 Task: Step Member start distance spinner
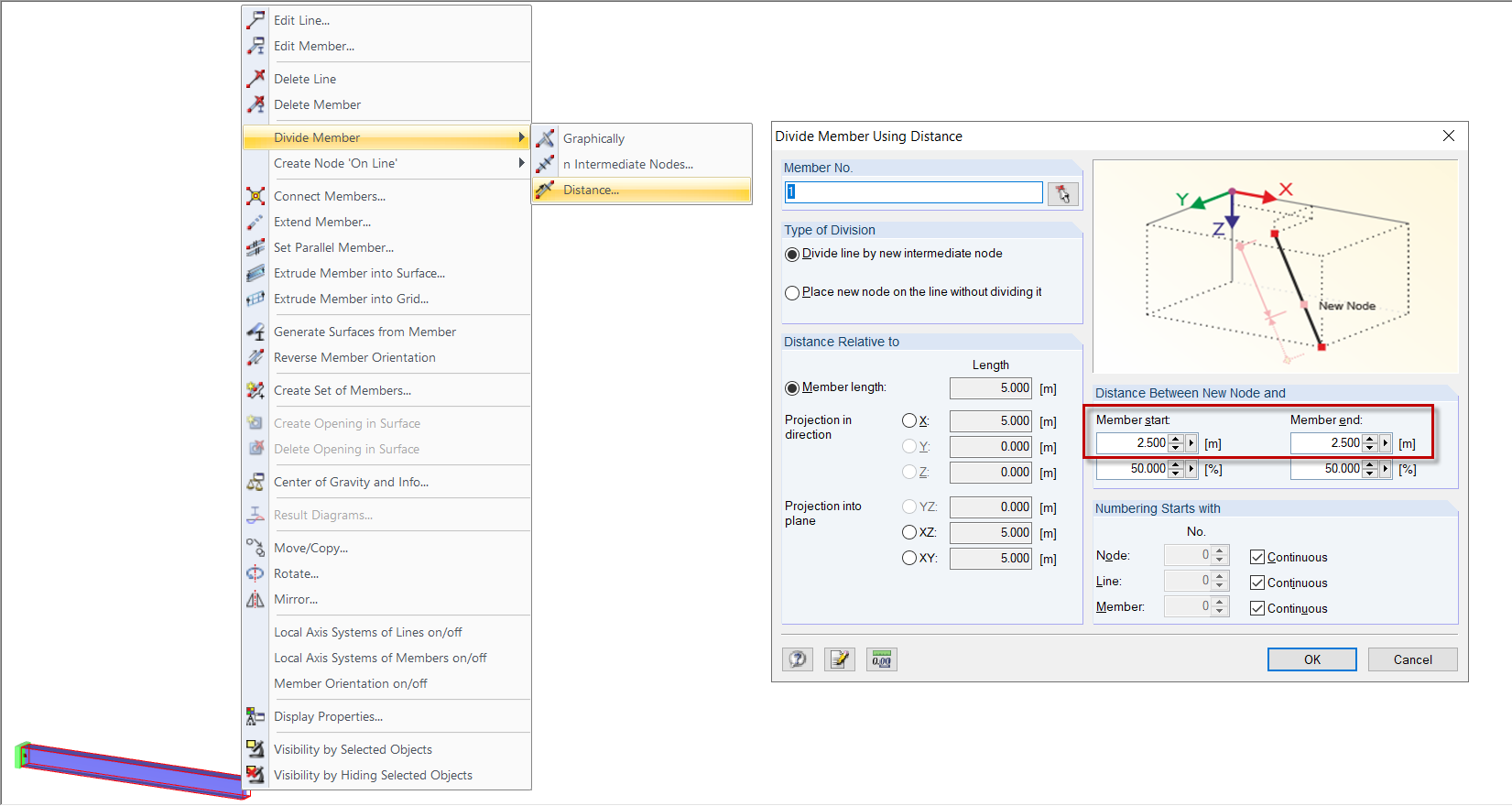1176,443
